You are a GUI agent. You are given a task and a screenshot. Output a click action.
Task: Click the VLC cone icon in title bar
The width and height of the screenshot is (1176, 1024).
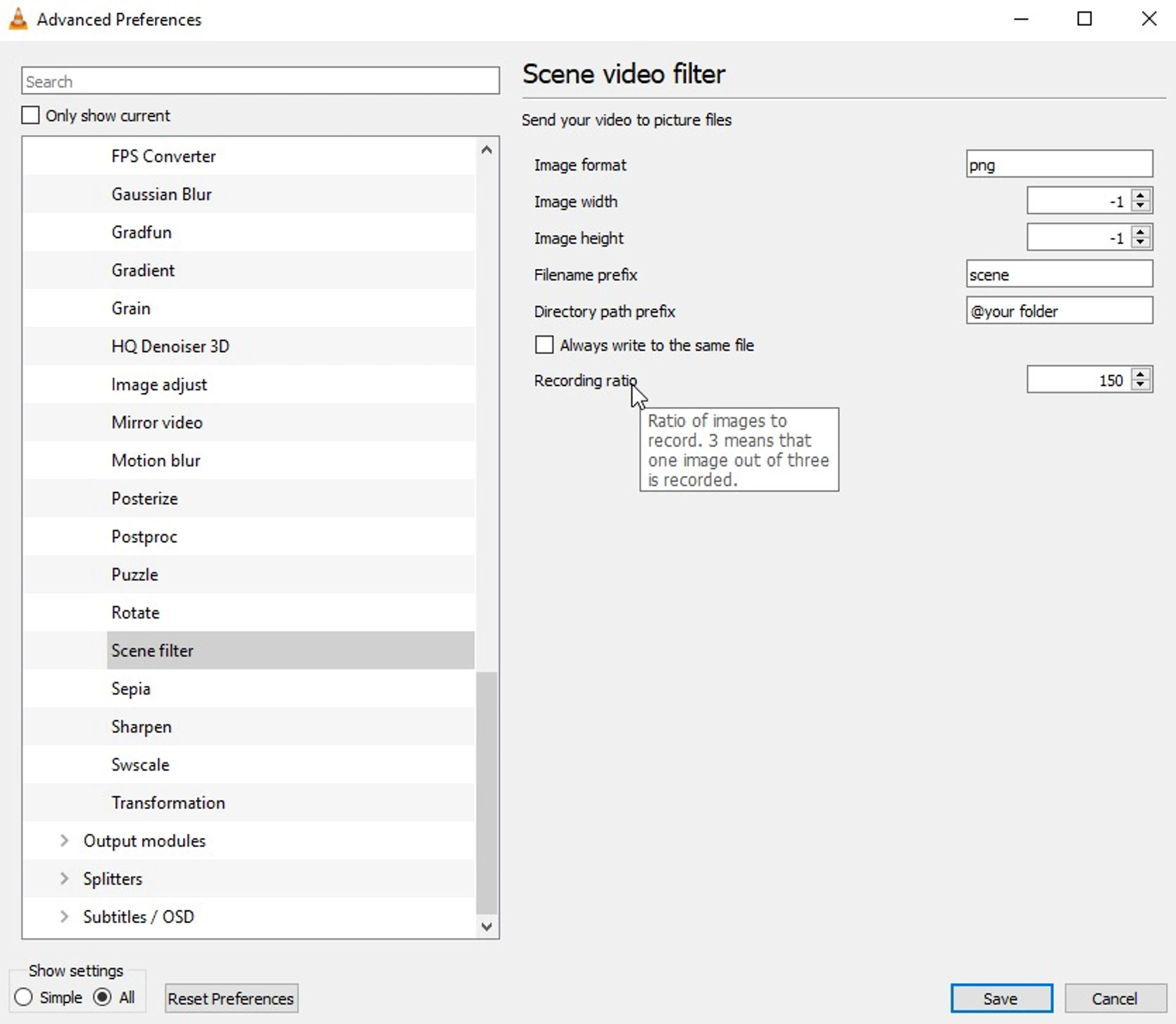(x=17, y=19)
